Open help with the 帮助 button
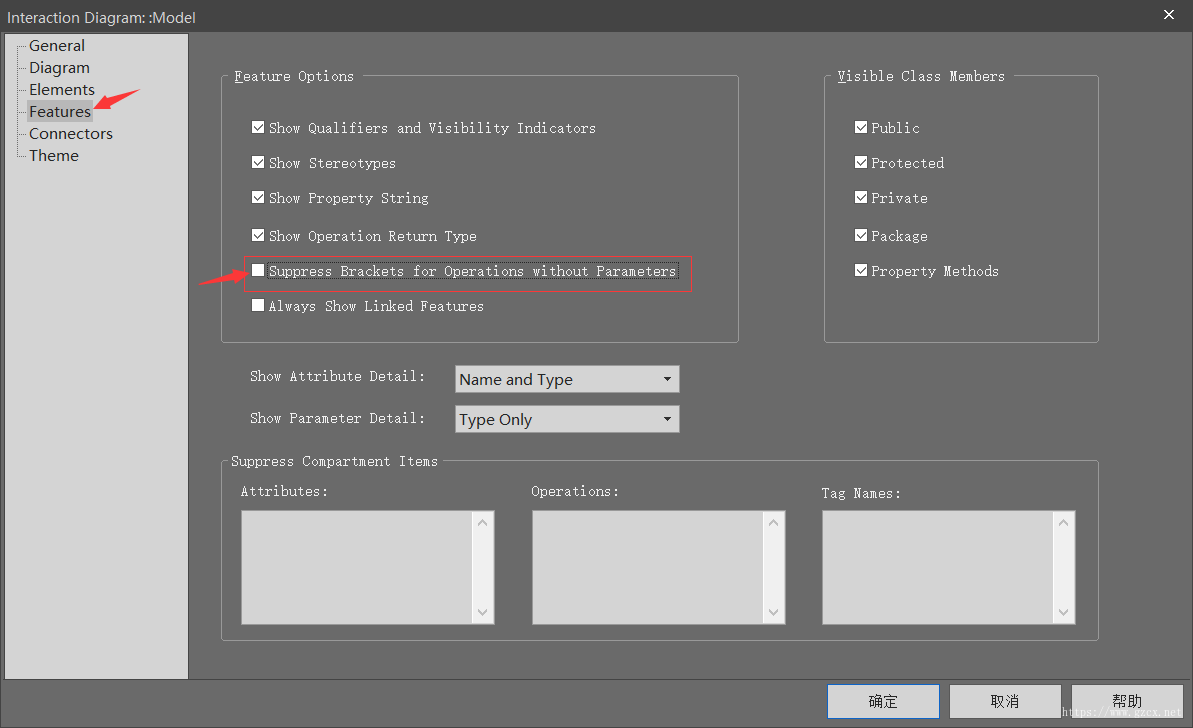This screenshot has height=728, width=1193. (x=1127, y=702)
